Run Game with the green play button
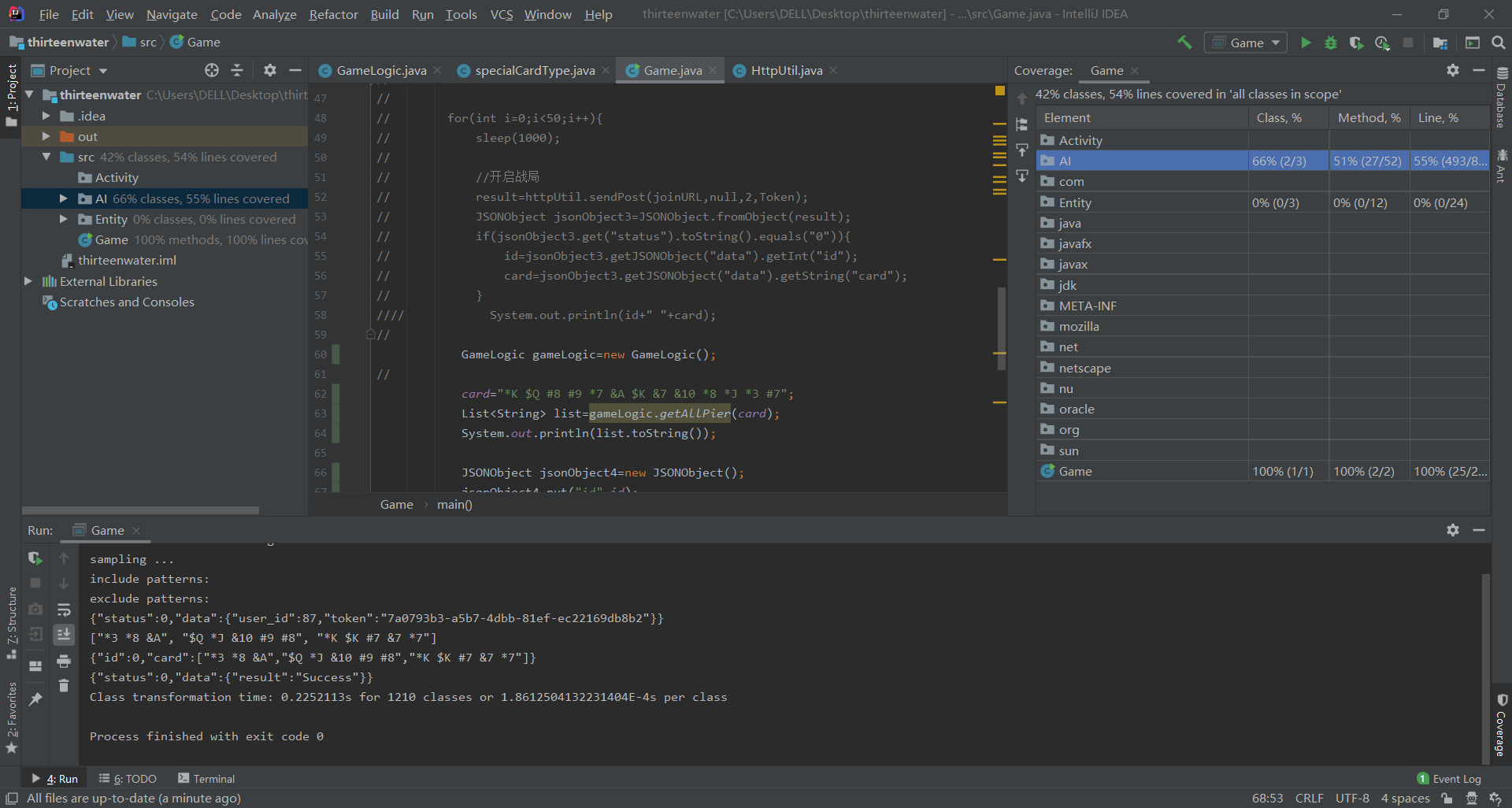Image resolution: width=1512 pixels, height=808 pixels. coord(1306,43)
